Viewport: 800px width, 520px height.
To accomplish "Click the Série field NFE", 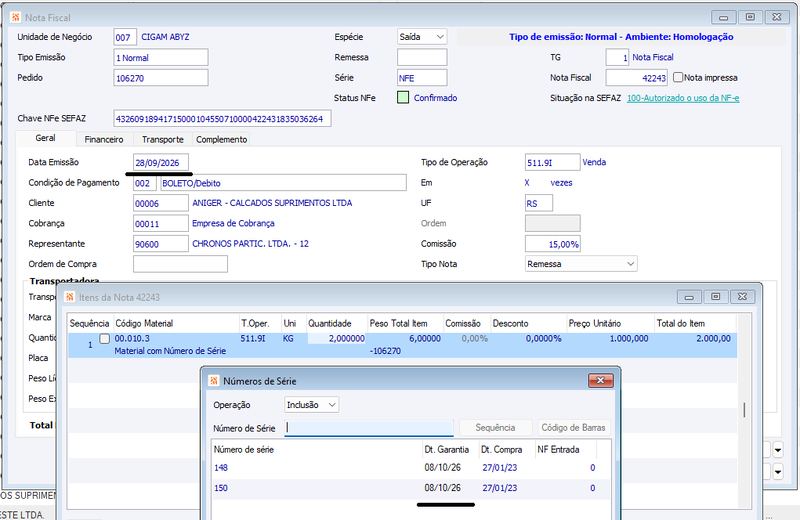I will click(422, 78).
